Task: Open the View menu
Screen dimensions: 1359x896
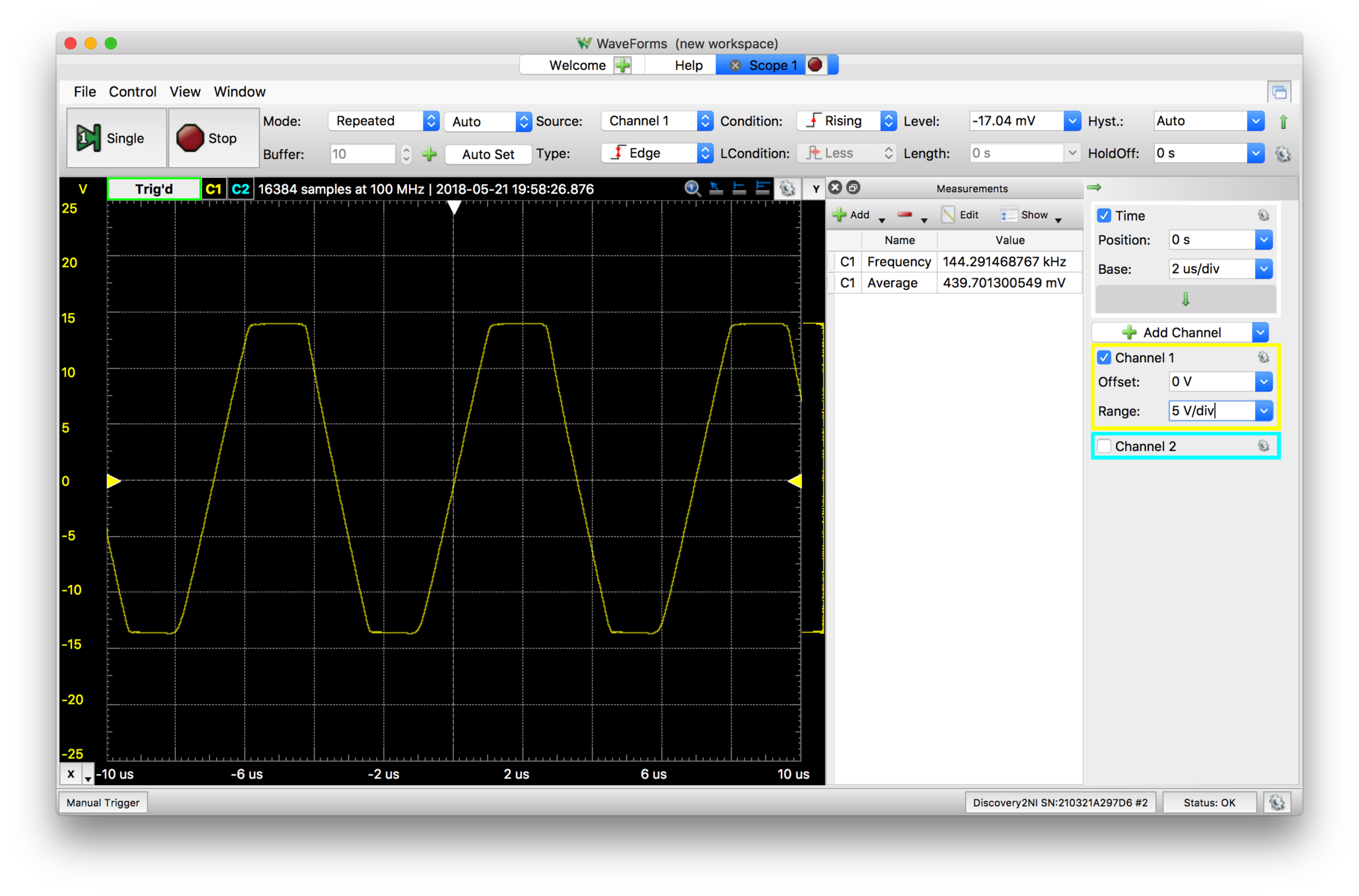Action: [x=185, y=92]
